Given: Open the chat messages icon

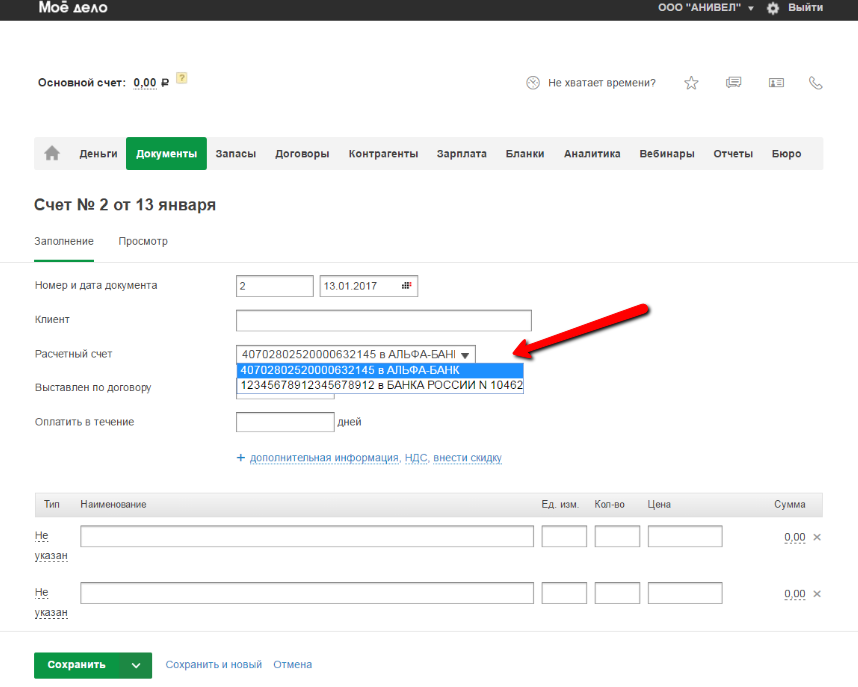Looking at the screenshot, I should [733, 83].
